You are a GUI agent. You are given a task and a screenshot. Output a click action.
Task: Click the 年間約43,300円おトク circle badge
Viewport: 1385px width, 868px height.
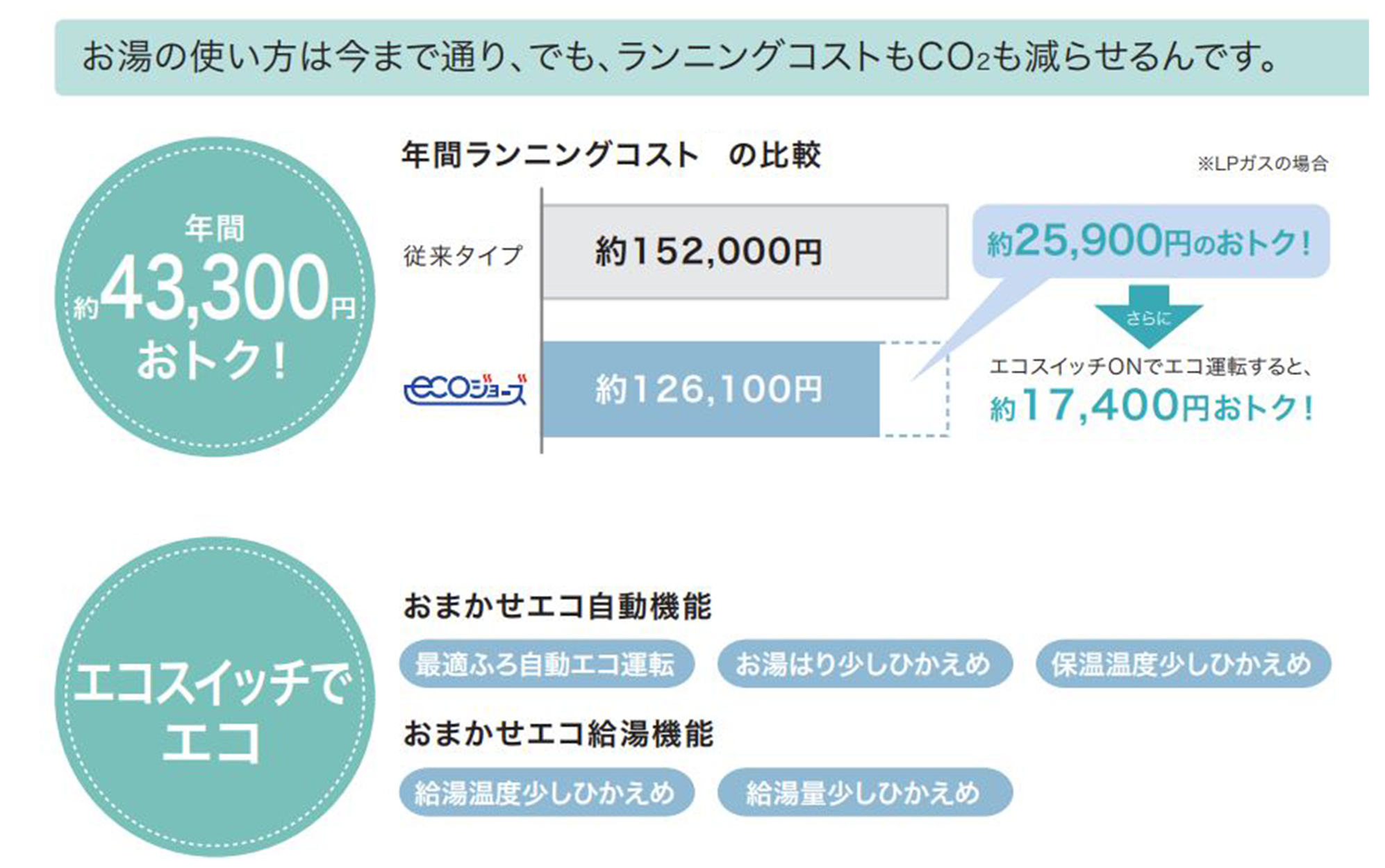[x=215, y=297]
